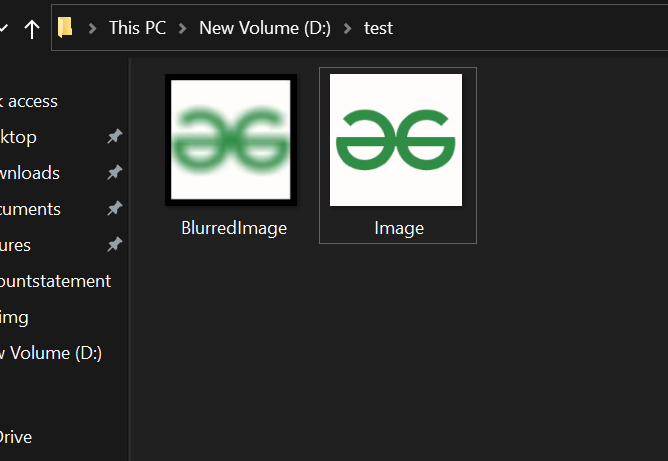Click the folder icon in address bar
The image size is (668, 461).
point(65,28)
